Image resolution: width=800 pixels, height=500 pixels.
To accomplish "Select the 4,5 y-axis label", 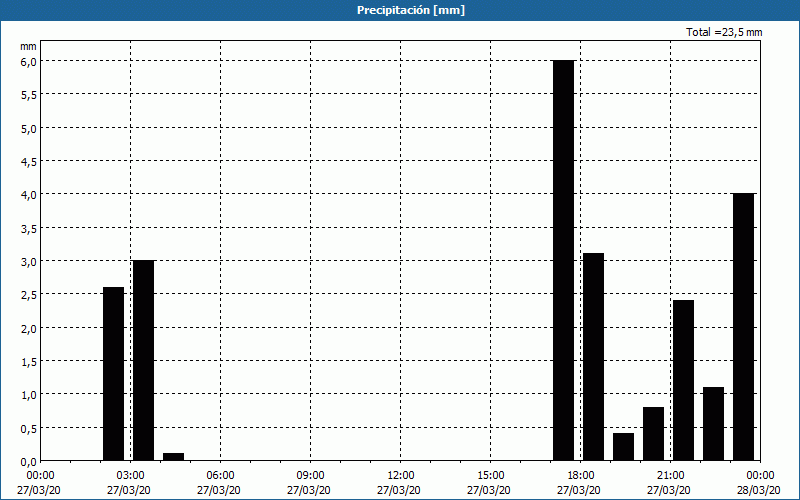I will [29, 162].
